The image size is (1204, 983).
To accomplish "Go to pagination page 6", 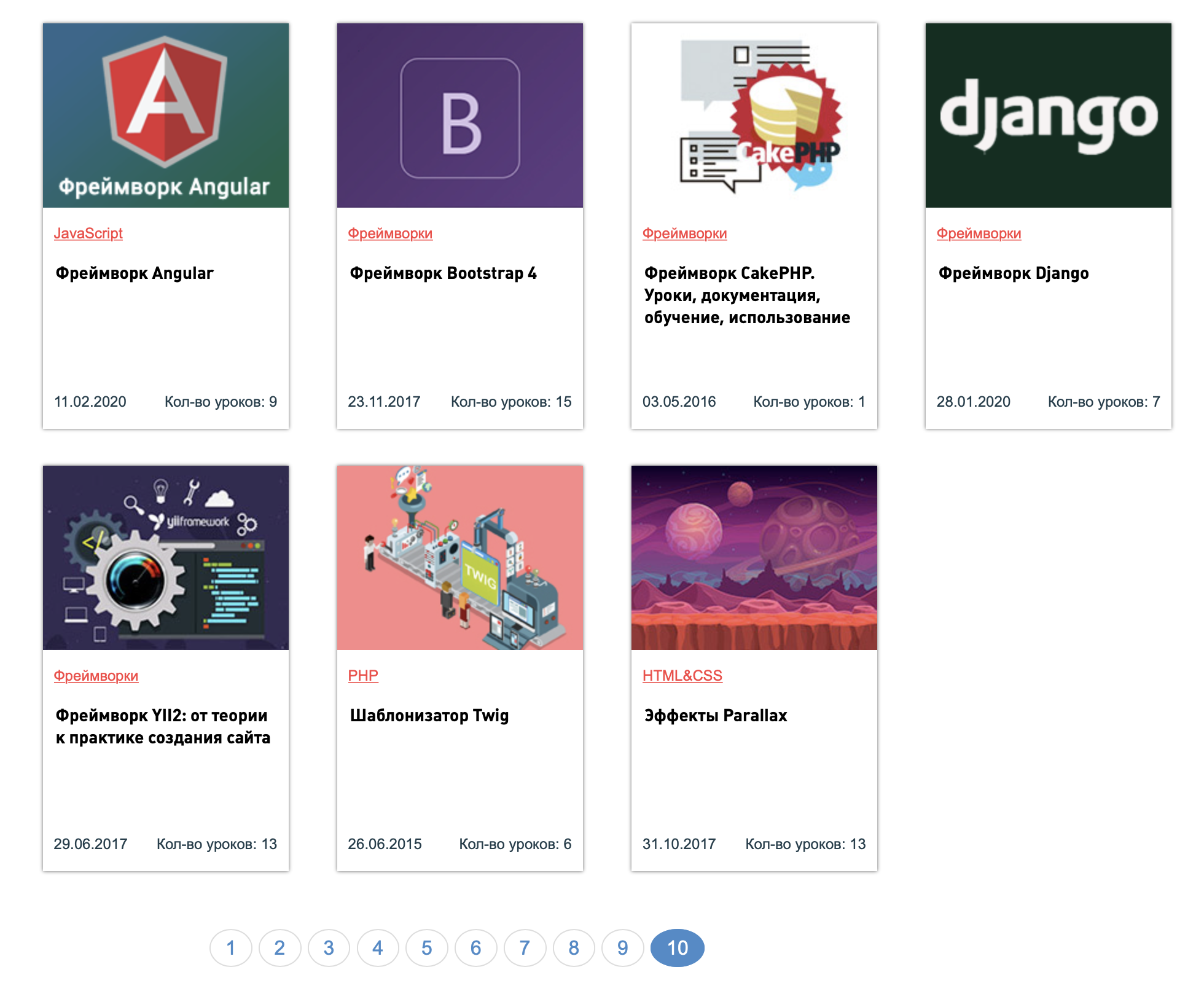I will click(x=476, y=948).
